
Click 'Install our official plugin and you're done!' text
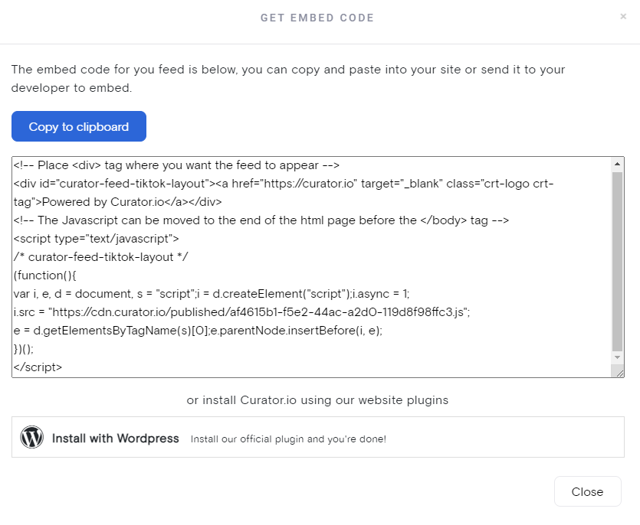click(288, 439)
